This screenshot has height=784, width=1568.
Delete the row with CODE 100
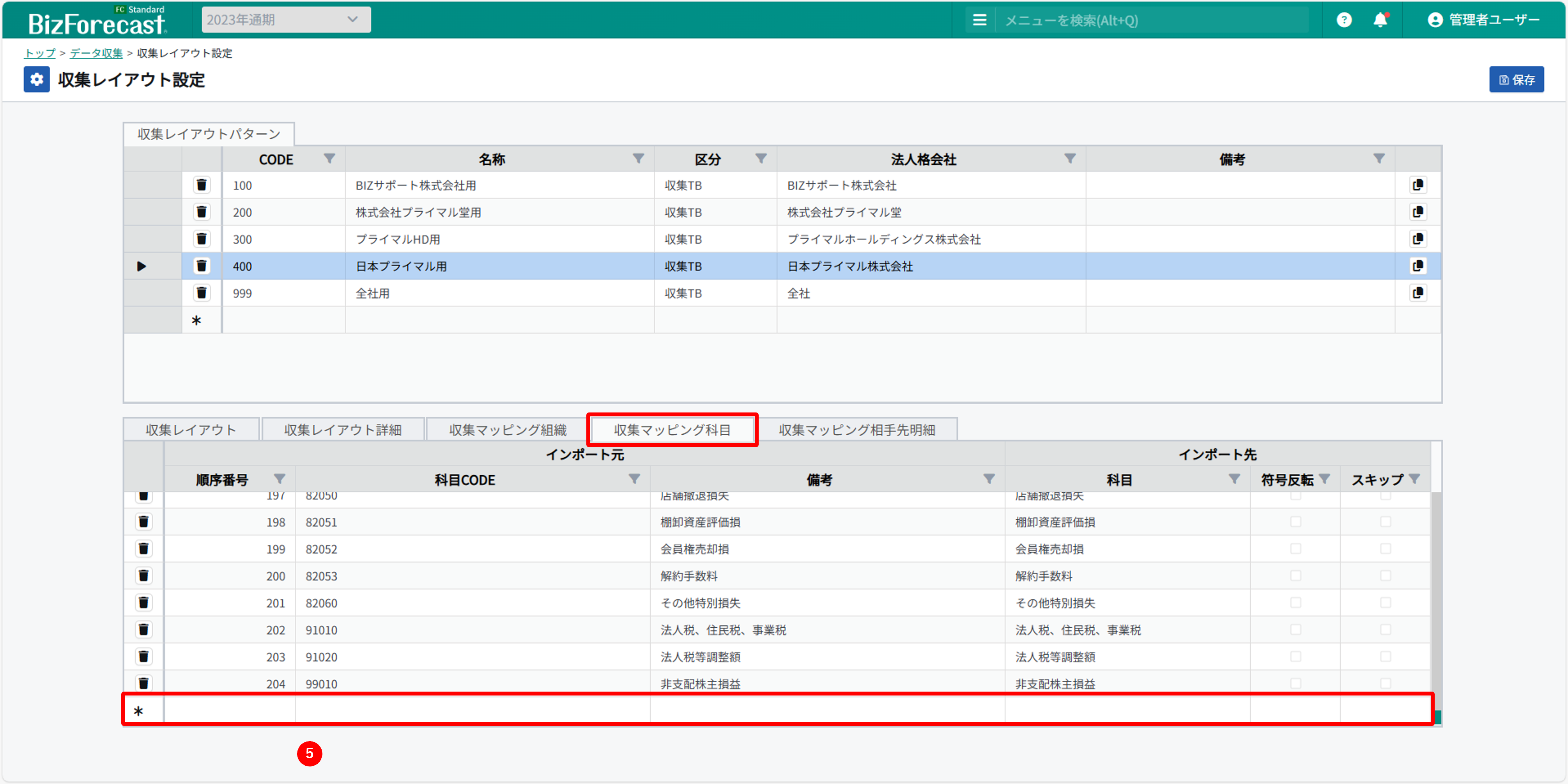tap(202, 185)
